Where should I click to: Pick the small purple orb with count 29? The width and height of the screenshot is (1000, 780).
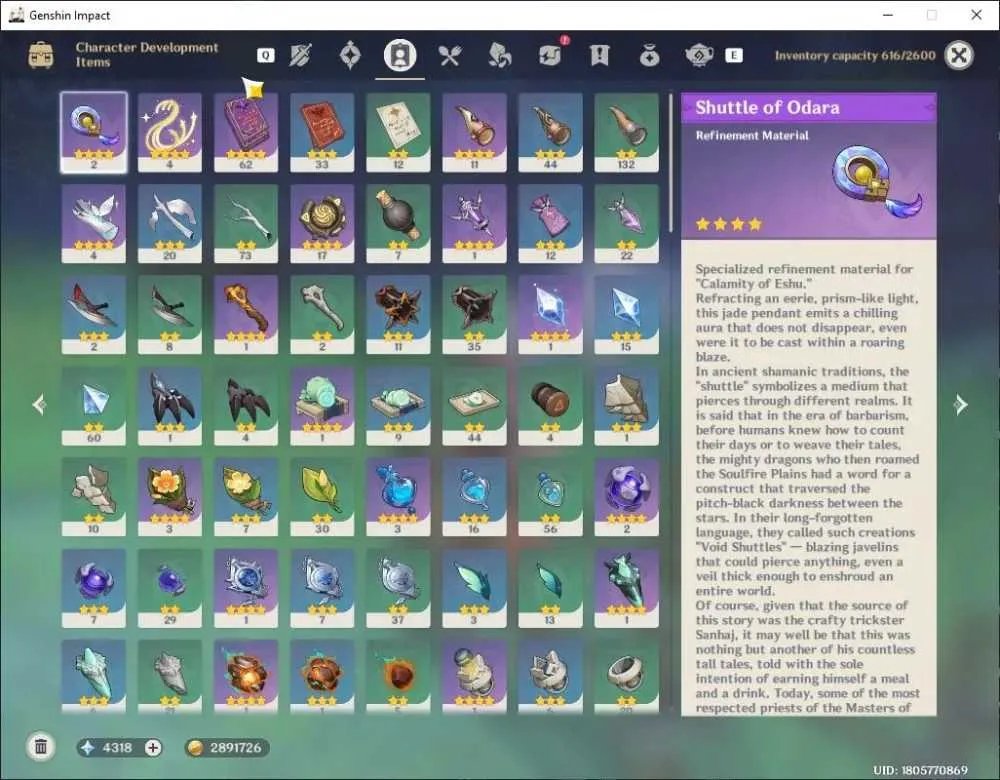(x=170, y=589)
